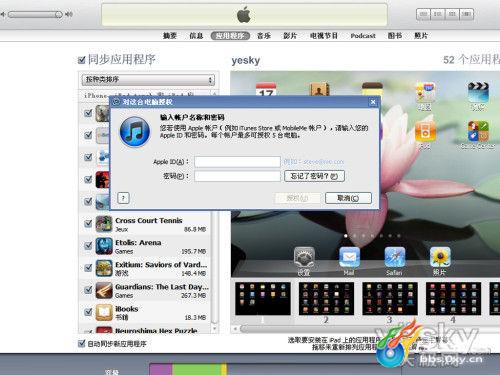The height and width of the screenshot is (375, 500).
Task: Toggle automatically sync new apps checkbox
Action: (x=81, y=343)
